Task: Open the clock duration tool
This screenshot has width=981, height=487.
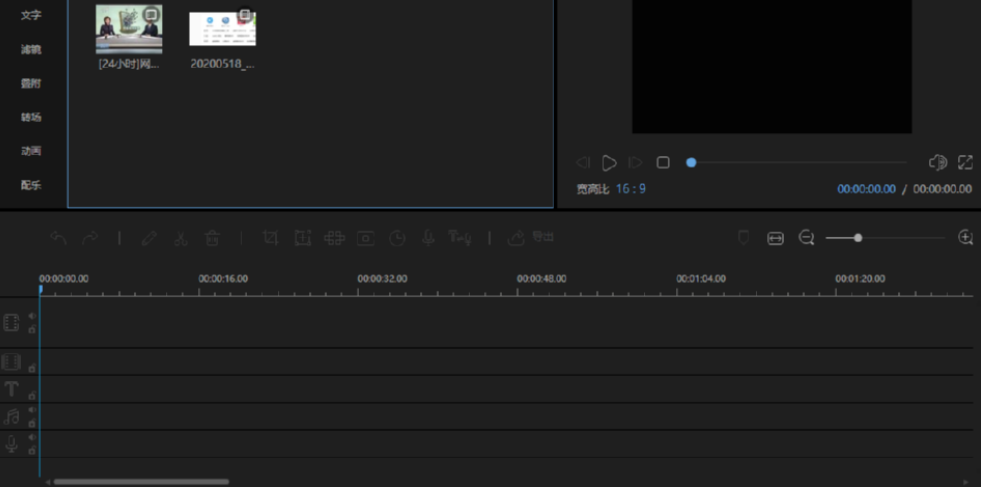Action: 397,238
